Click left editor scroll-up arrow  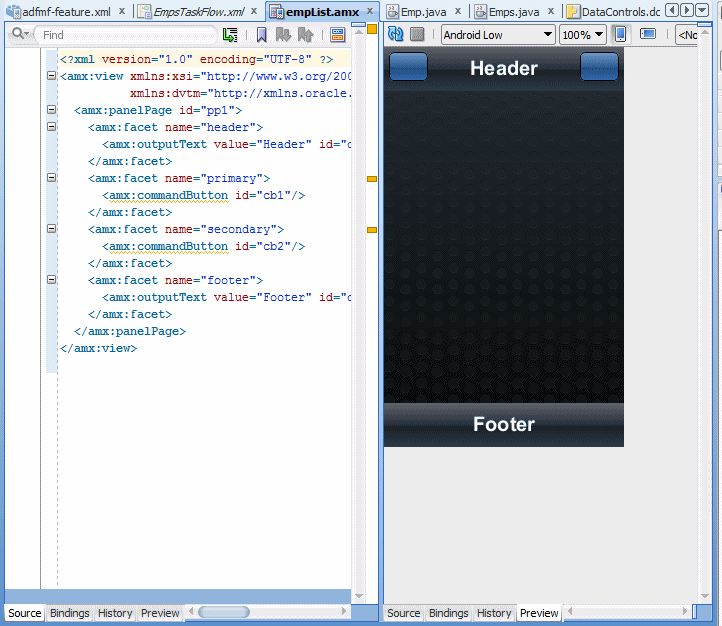click(359, 32)
